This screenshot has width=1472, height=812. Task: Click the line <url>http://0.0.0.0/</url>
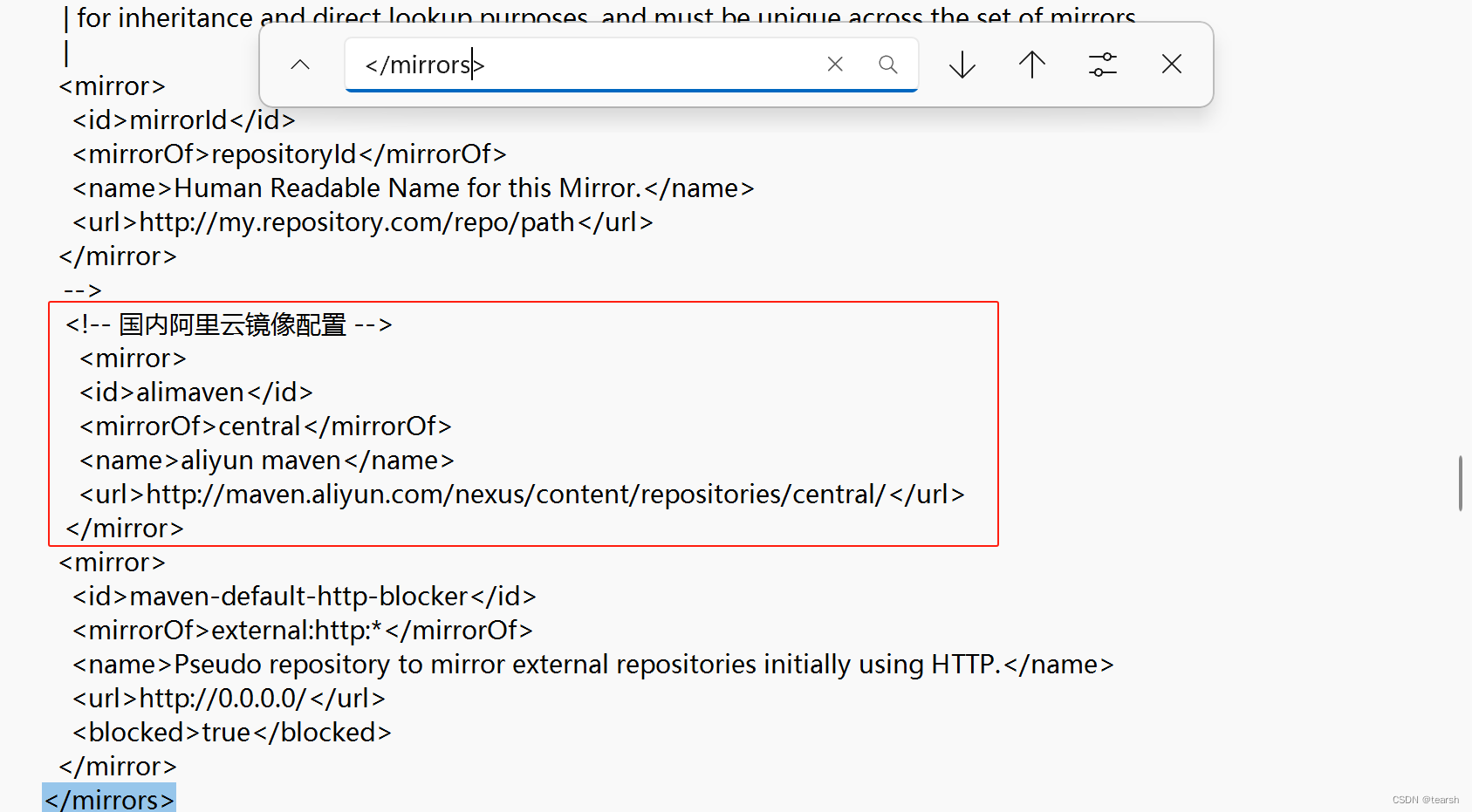229,699
